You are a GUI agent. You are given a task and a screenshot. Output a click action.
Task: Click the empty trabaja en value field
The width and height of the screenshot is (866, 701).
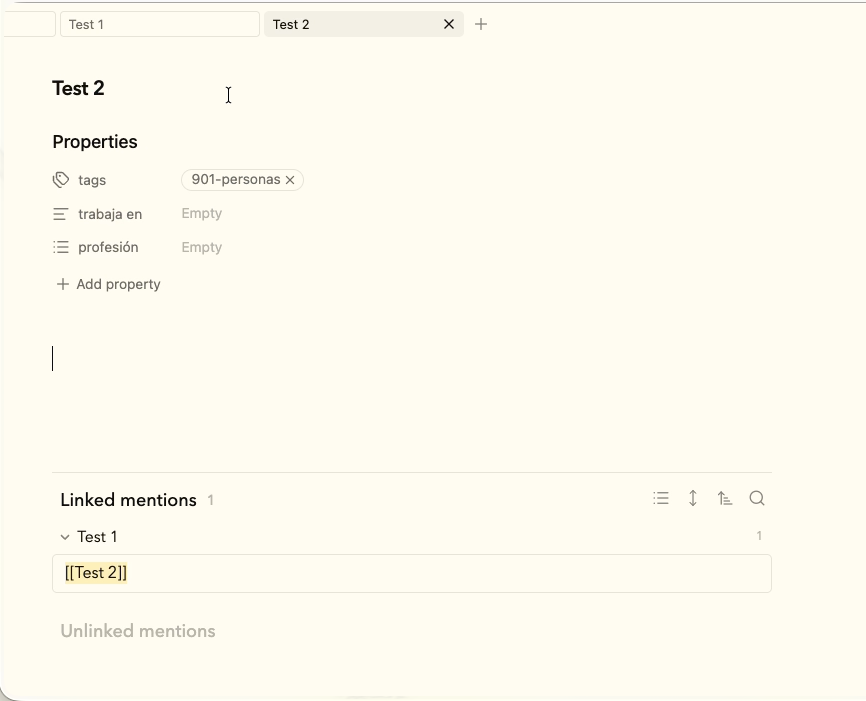coord(202,214)
